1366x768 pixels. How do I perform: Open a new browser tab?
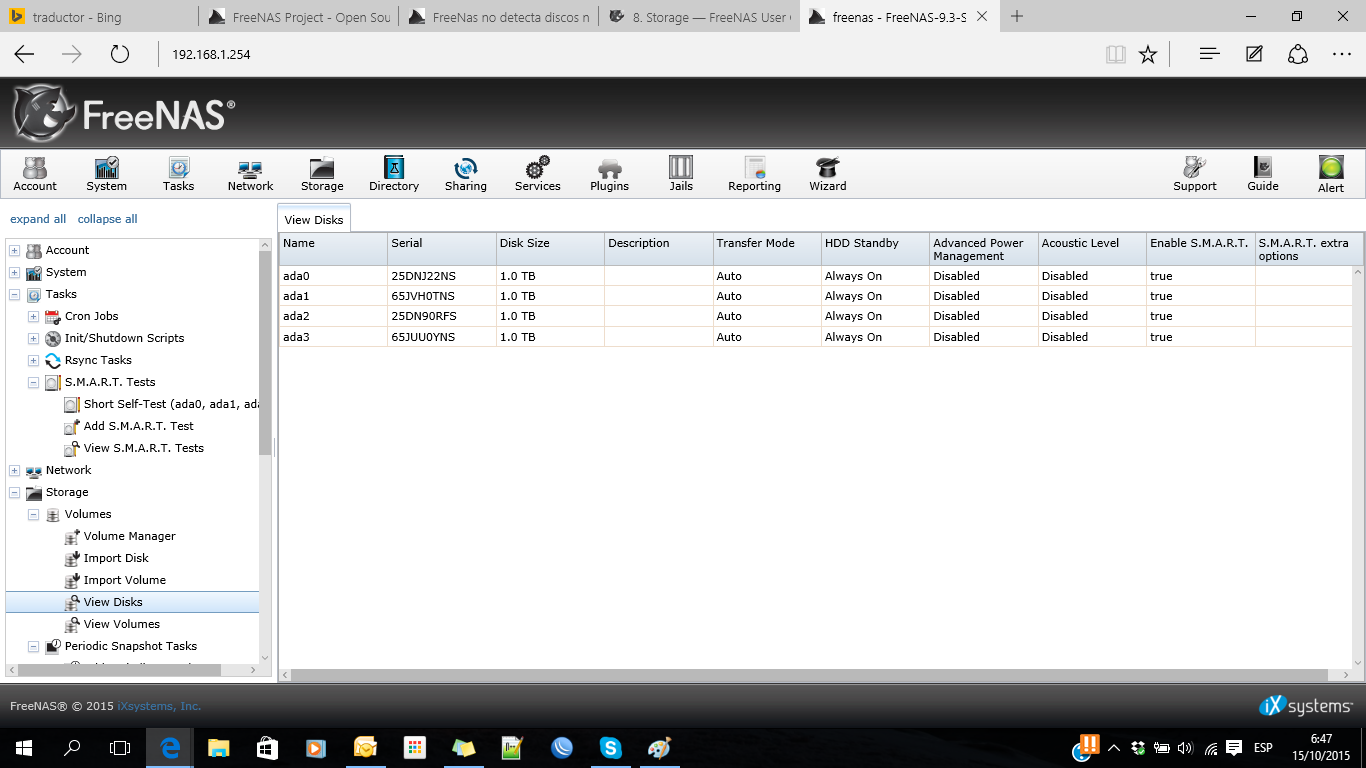[x=1017, y=17]
